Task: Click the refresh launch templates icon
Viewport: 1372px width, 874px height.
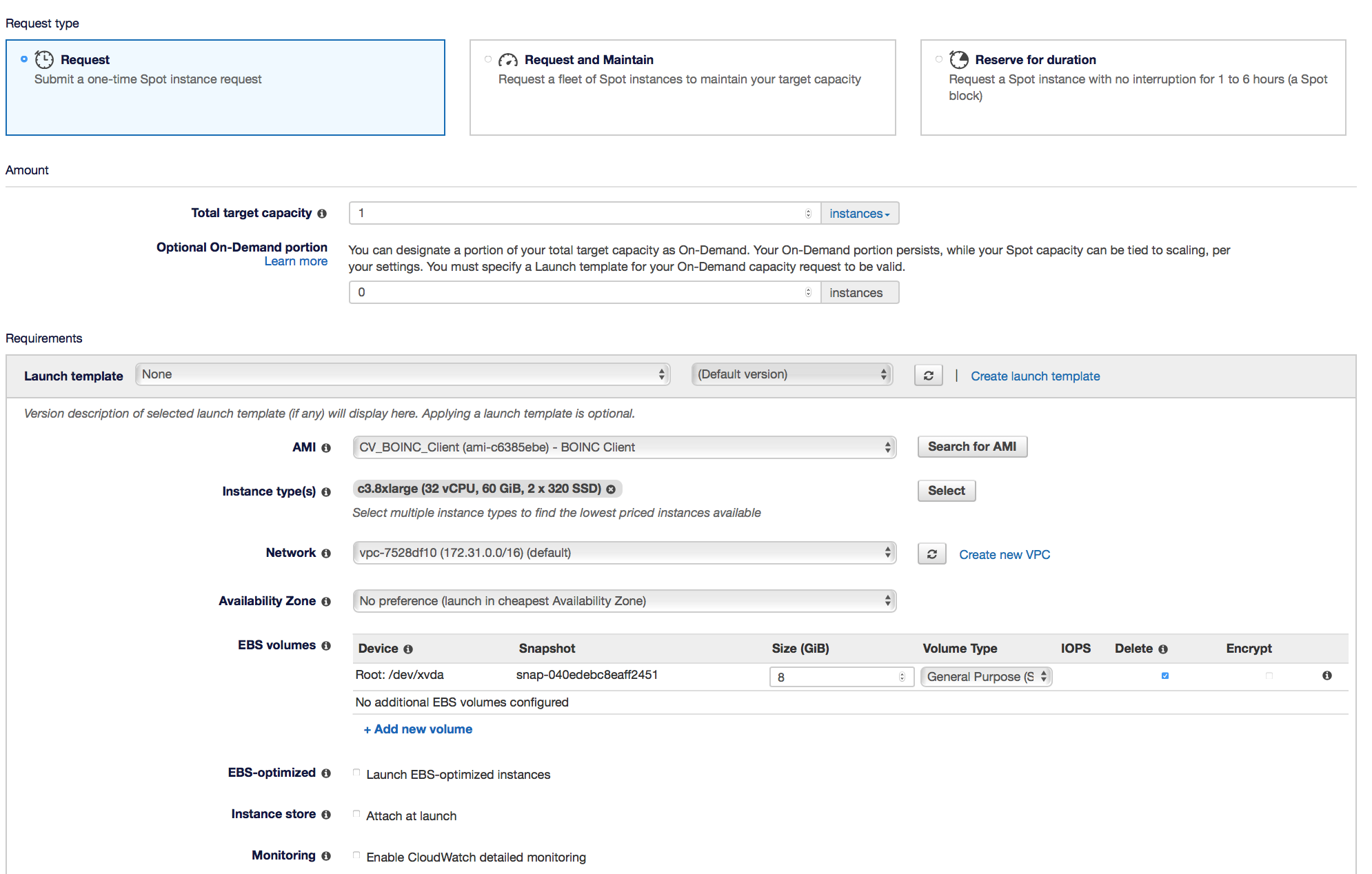Action: point(928,376)
